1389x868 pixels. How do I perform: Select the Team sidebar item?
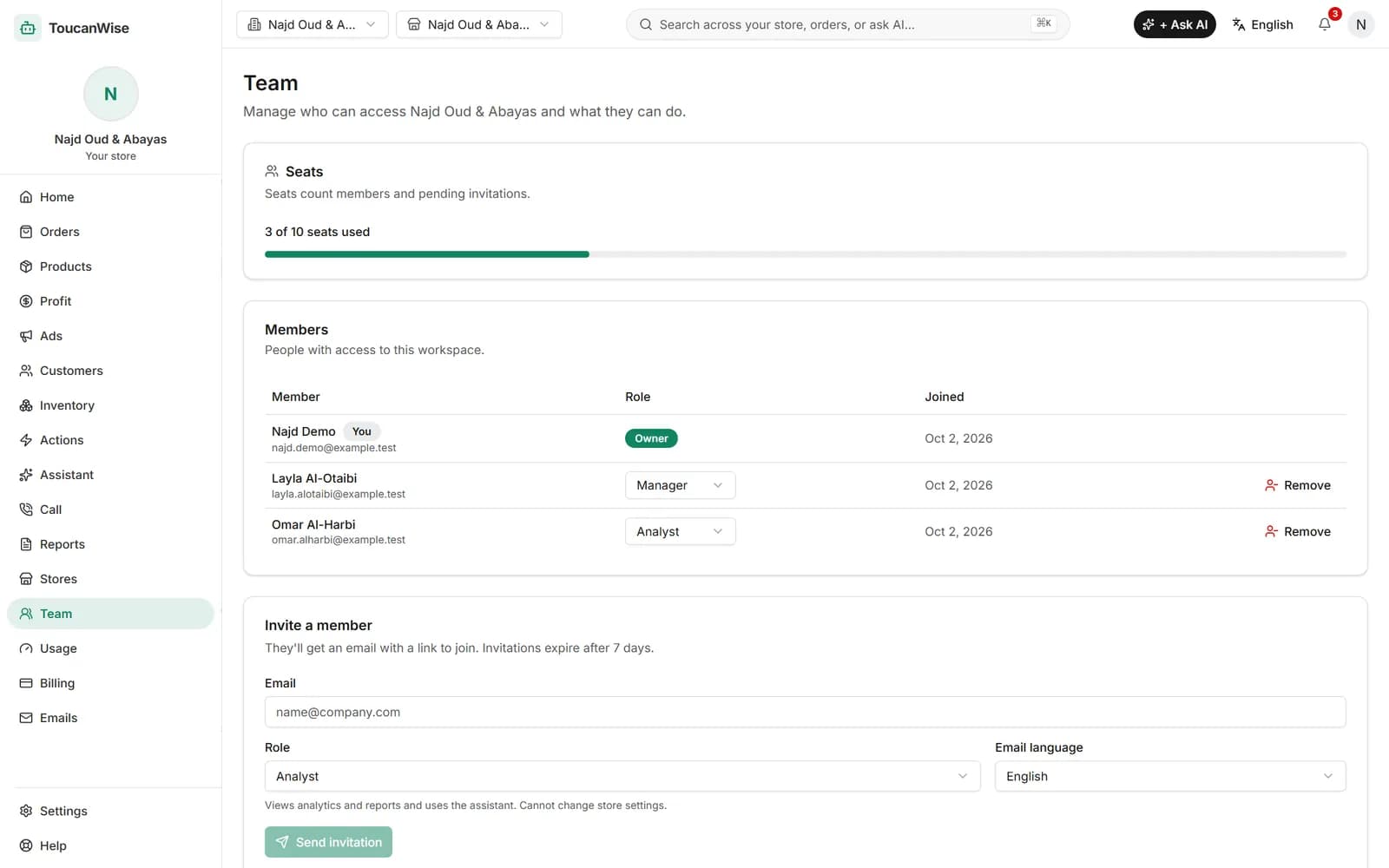tap(110, 614)
